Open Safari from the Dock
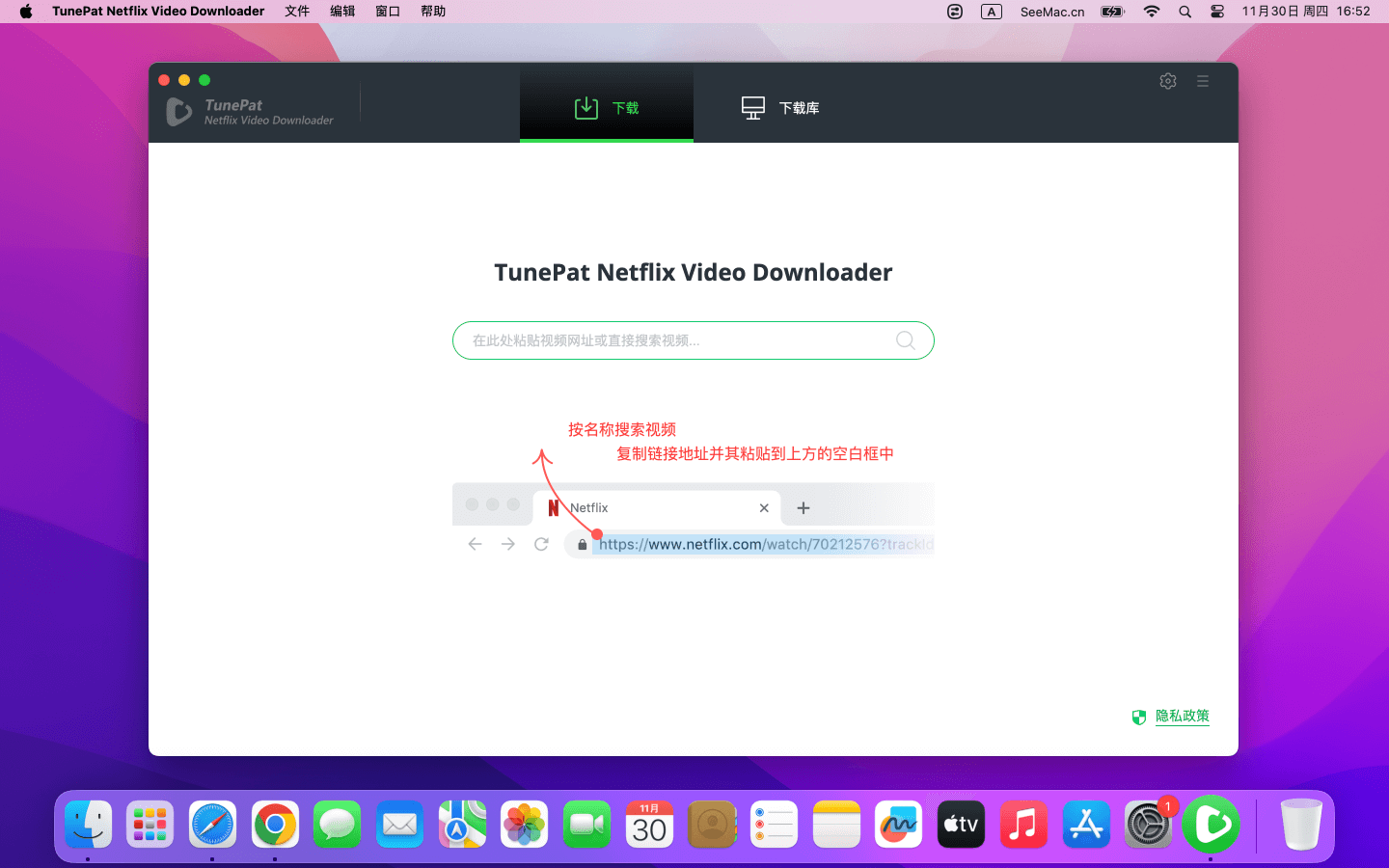Screen dimensions: 1389x868 coord(212,825)
